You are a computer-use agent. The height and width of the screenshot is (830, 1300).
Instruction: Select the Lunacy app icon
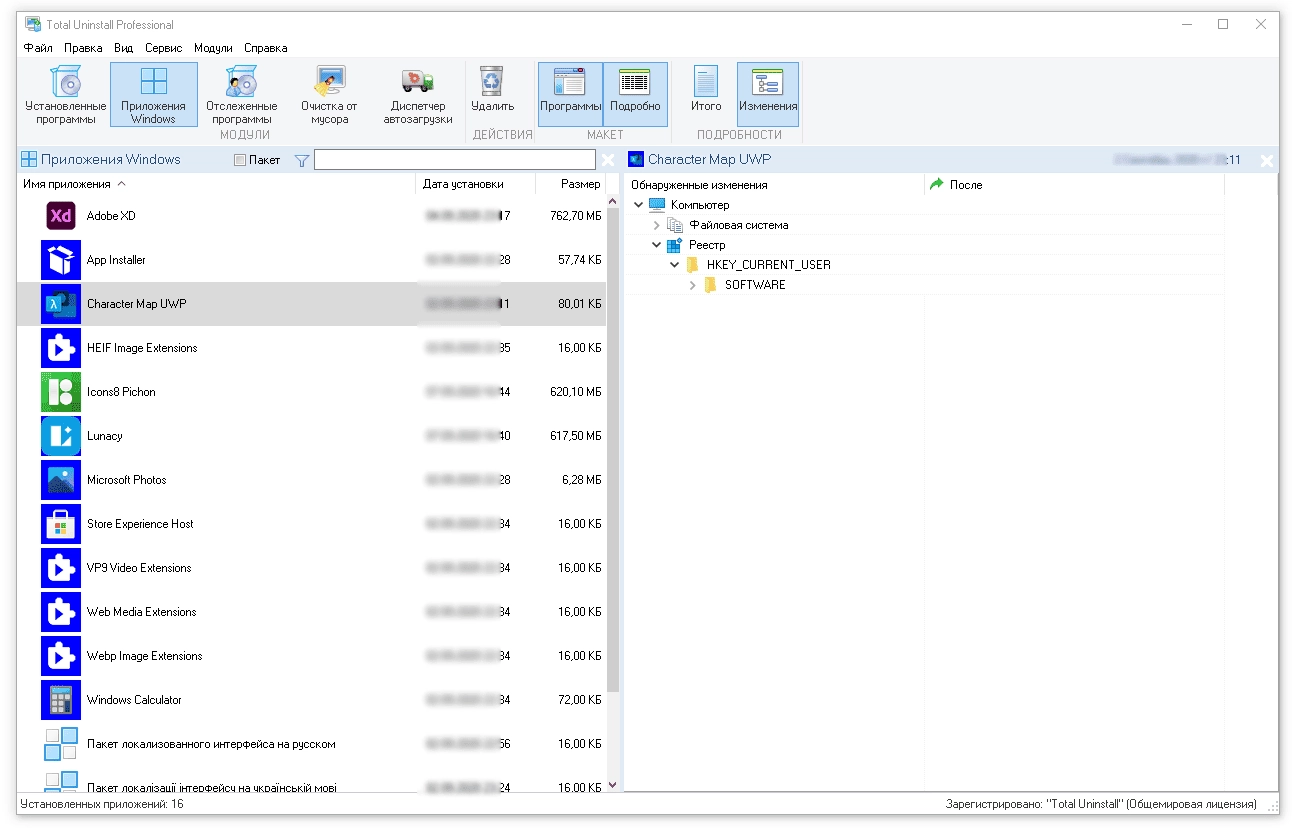point(61,436)
